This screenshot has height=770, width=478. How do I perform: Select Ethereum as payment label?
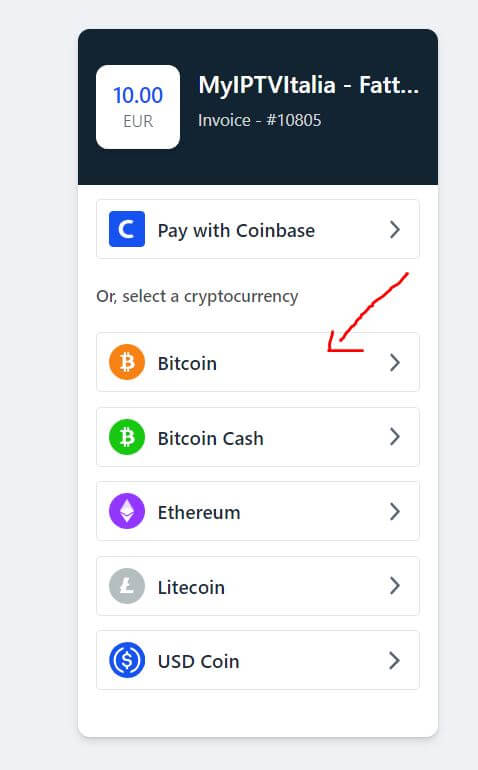click(x=199, y=513)
